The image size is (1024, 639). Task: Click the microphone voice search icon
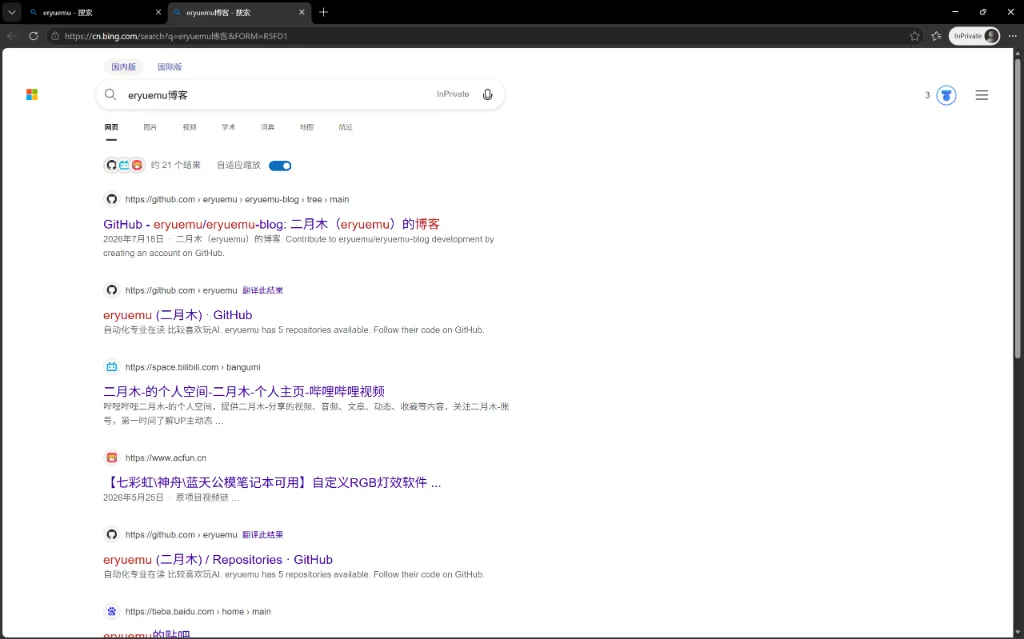[487, 95]
